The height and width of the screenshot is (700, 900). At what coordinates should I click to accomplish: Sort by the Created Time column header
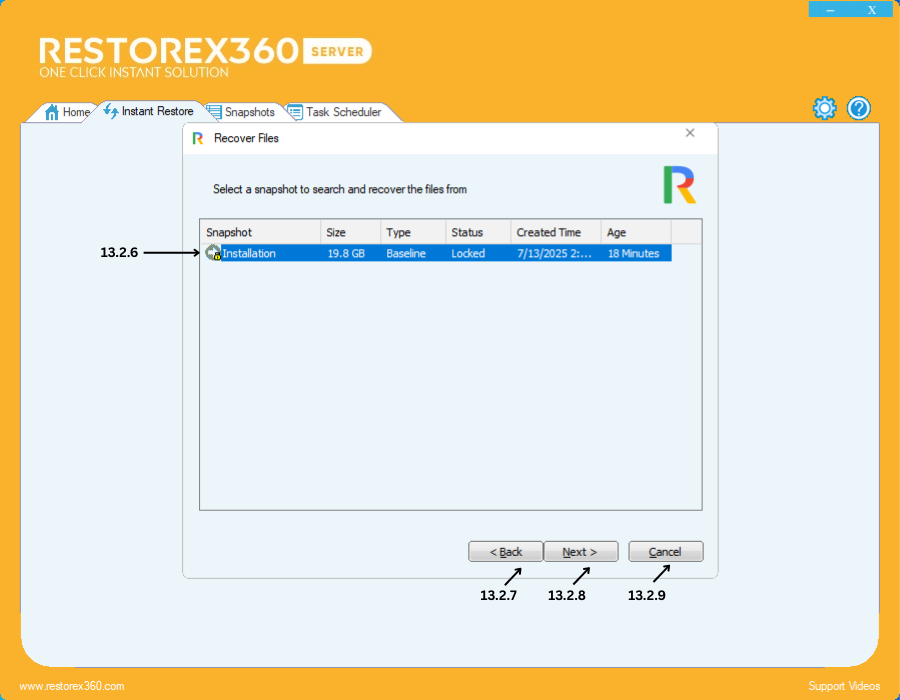tap(556, 232)
